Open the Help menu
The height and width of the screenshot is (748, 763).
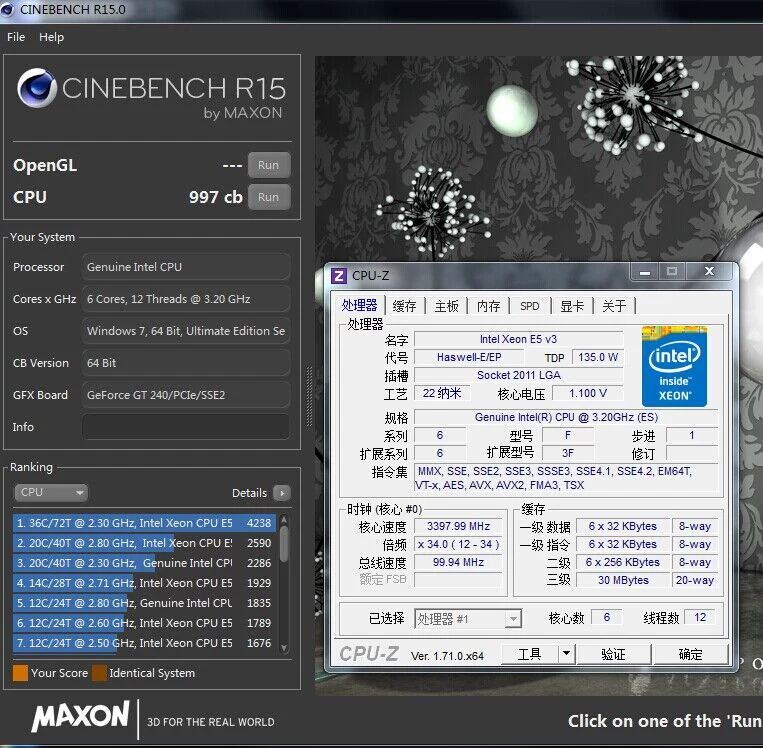point(52,37)
